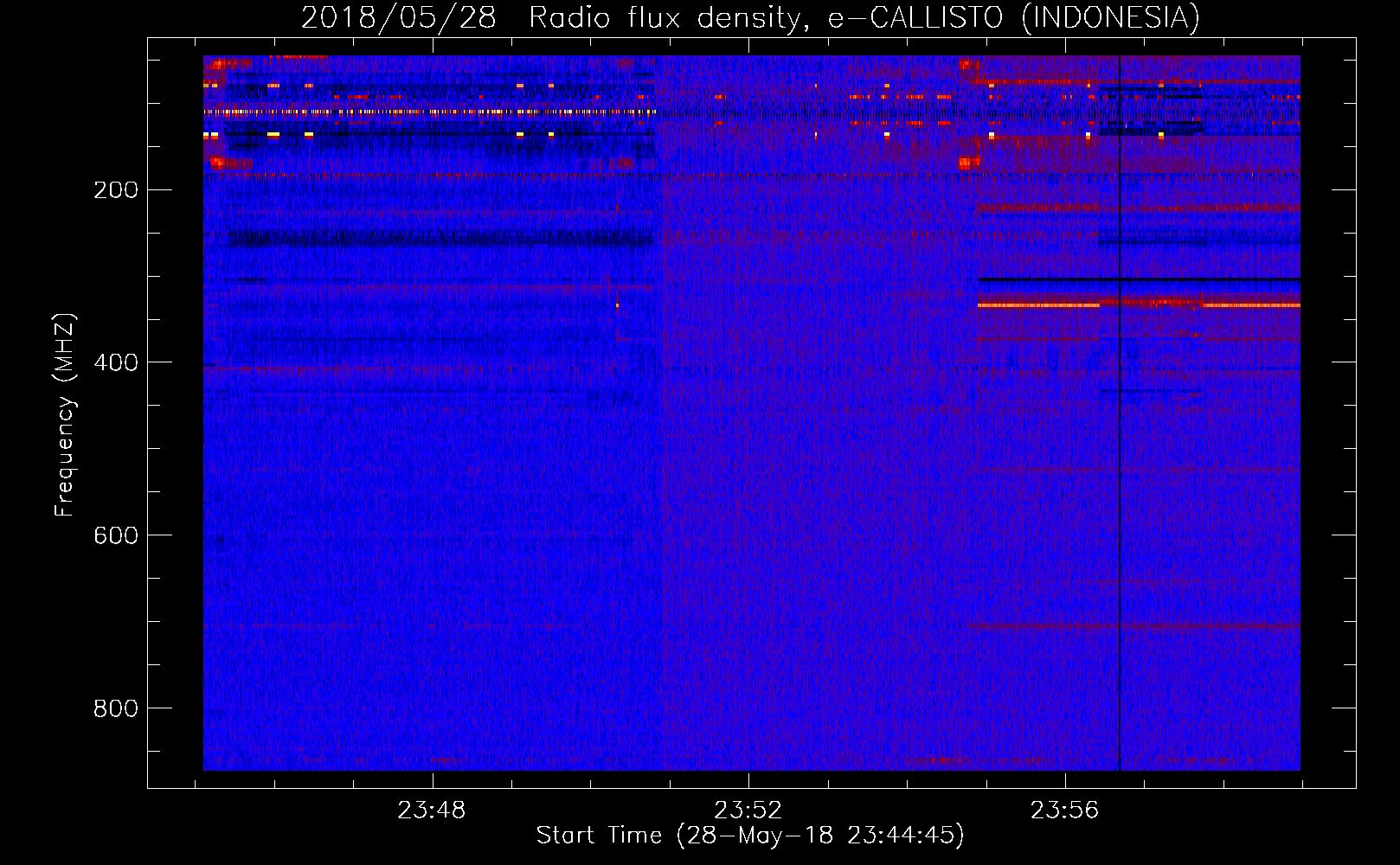Click the 800 frequency tick label
Viewport: 1400px width, 865px height.
click(x=116, y=708)
